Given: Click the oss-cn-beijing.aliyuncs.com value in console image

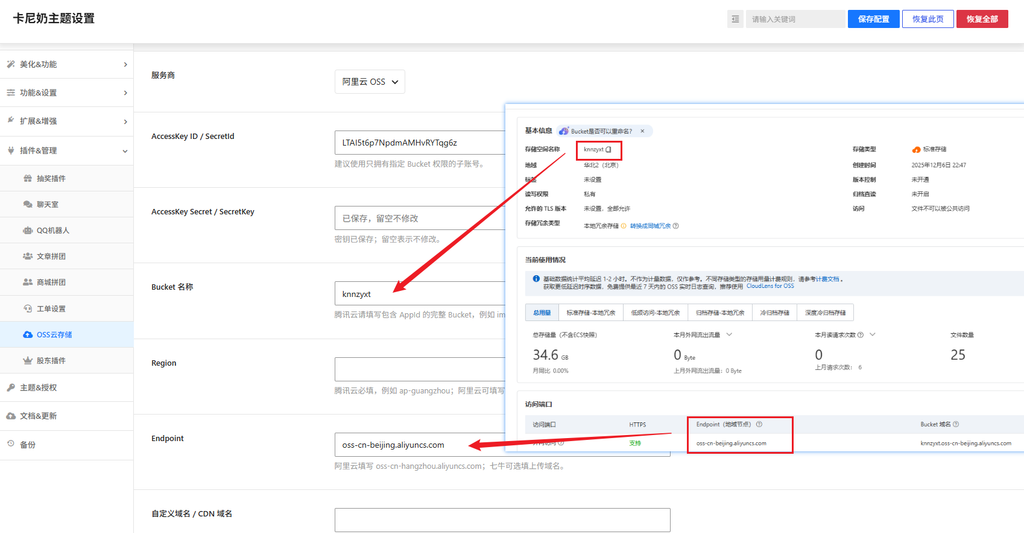Looking at the screenshot, I should pyautogui.click(x=731, y=444).
